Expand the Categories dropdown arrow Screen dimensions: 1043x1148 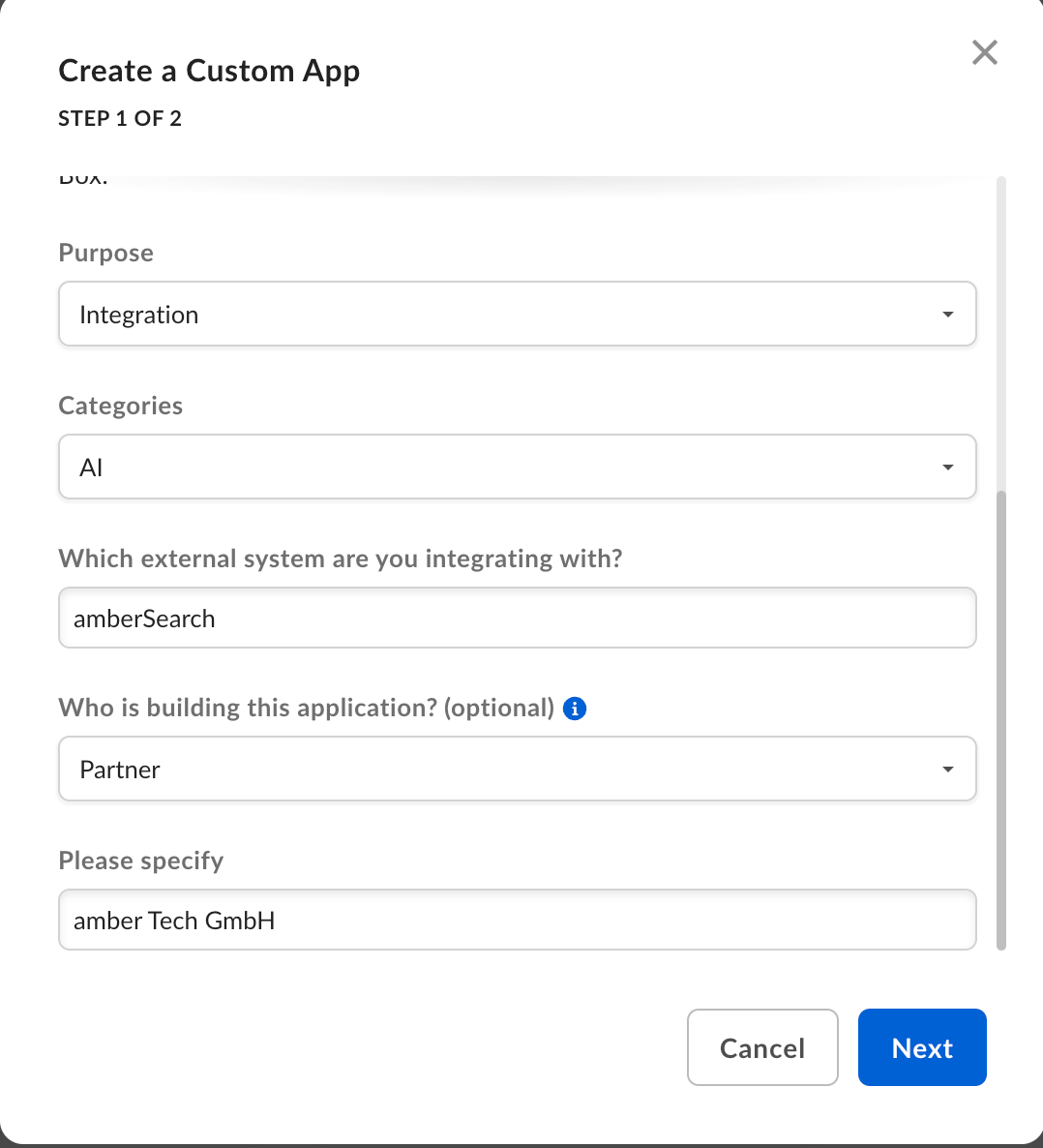(948, 468)
